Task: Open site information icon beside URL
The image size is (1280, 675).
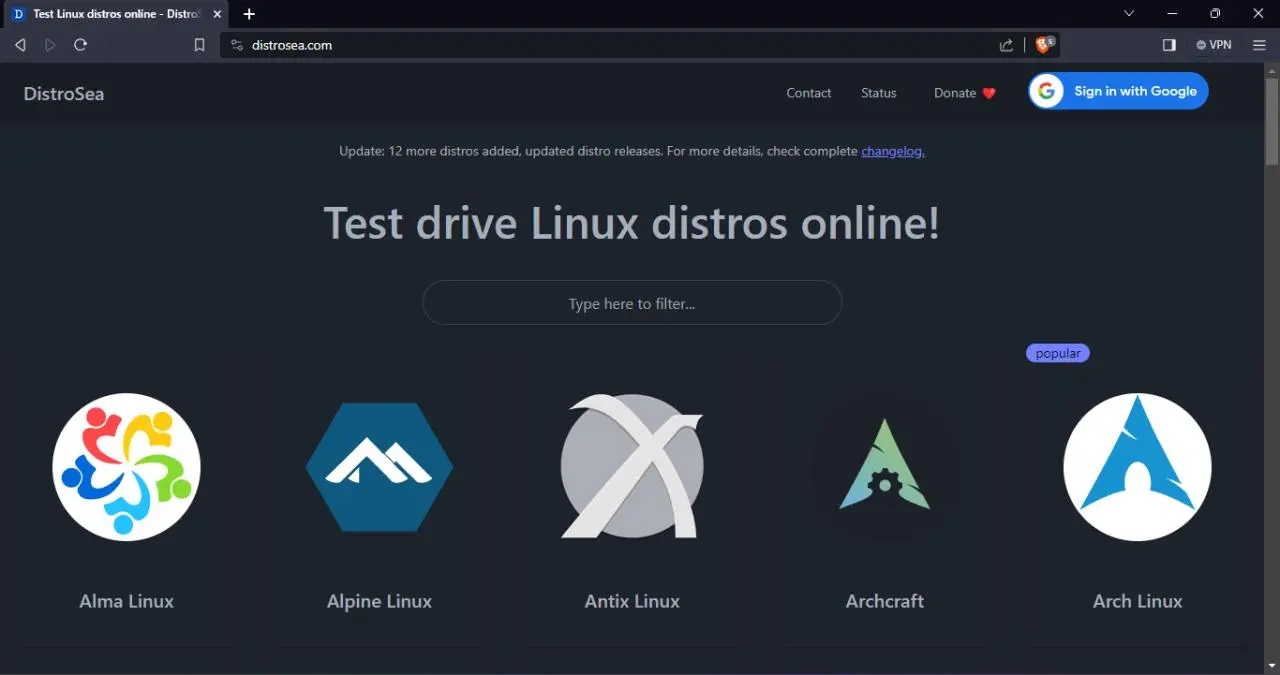Action: tap(237, 45)
